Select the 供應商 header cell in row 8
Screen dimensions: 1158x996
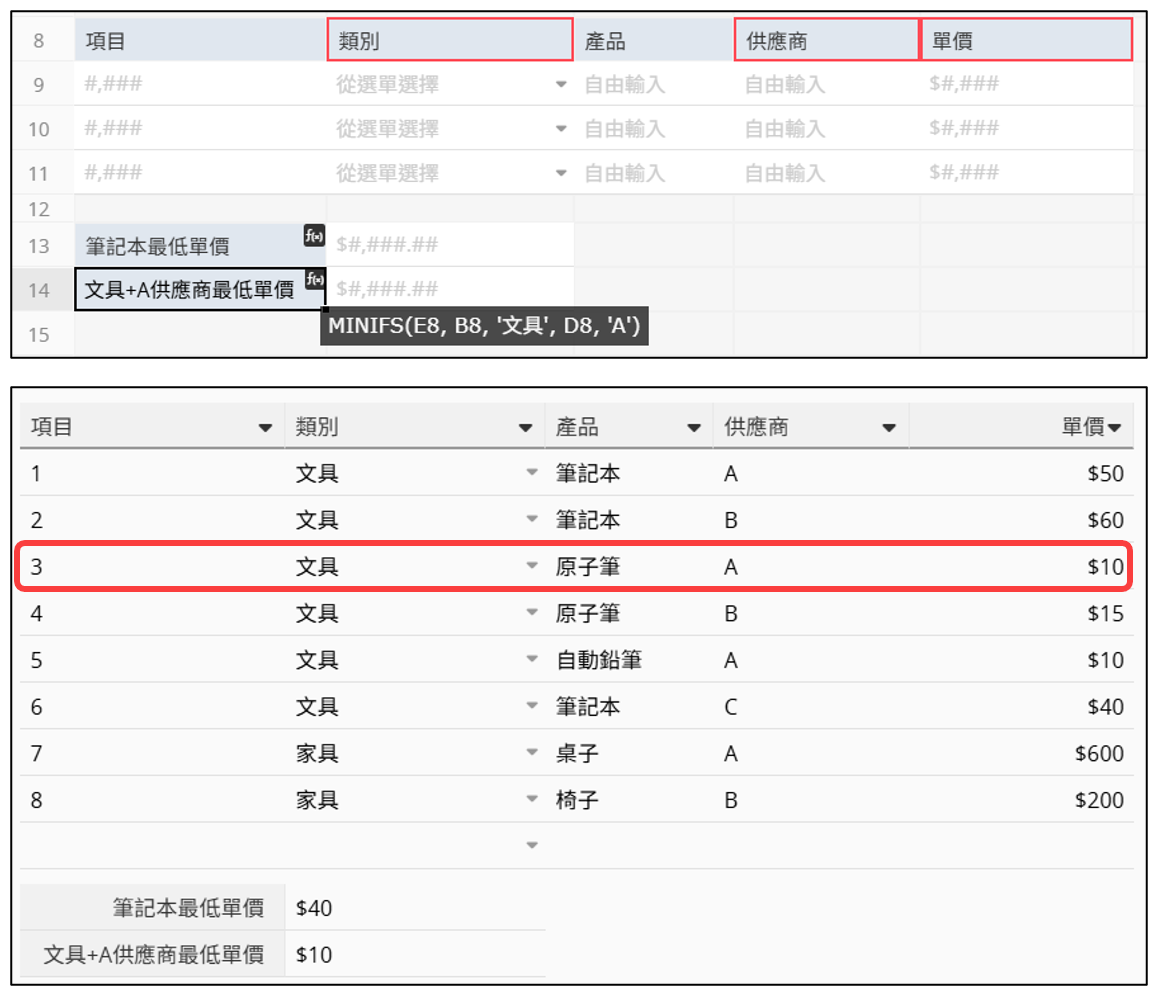coord(826,41)
